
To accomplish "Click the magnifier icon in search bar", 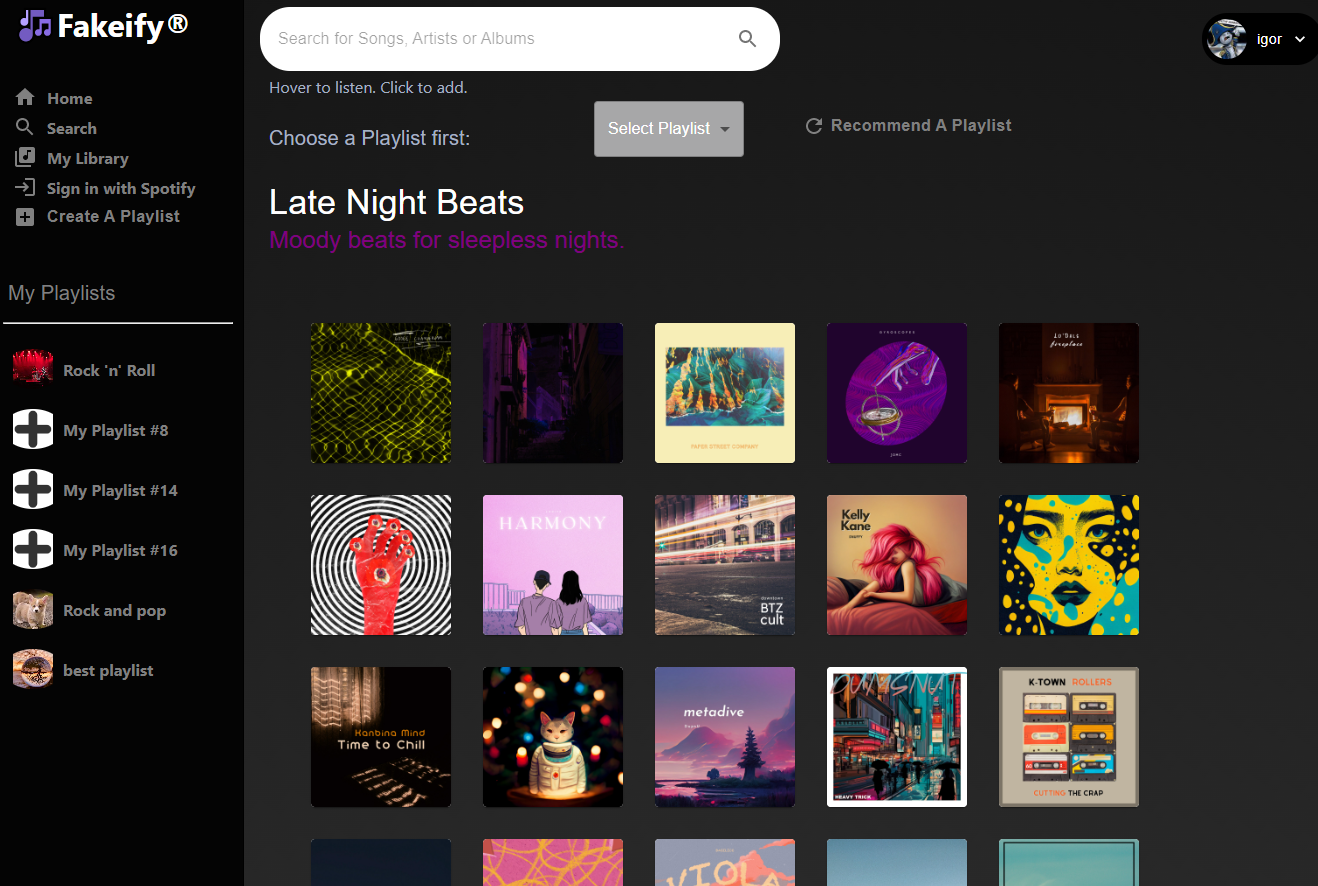I will click(x=747, y=39).
